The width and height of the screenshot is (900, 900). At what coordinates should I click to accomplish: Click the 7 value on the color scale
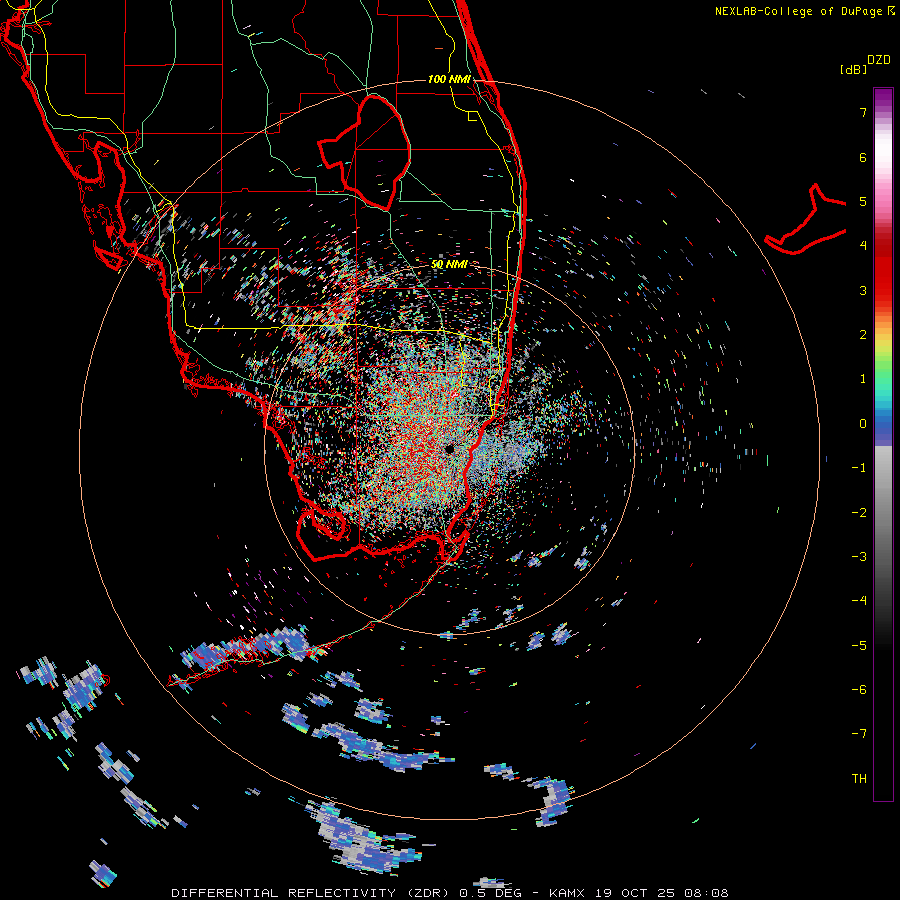(x=863, y=112)
